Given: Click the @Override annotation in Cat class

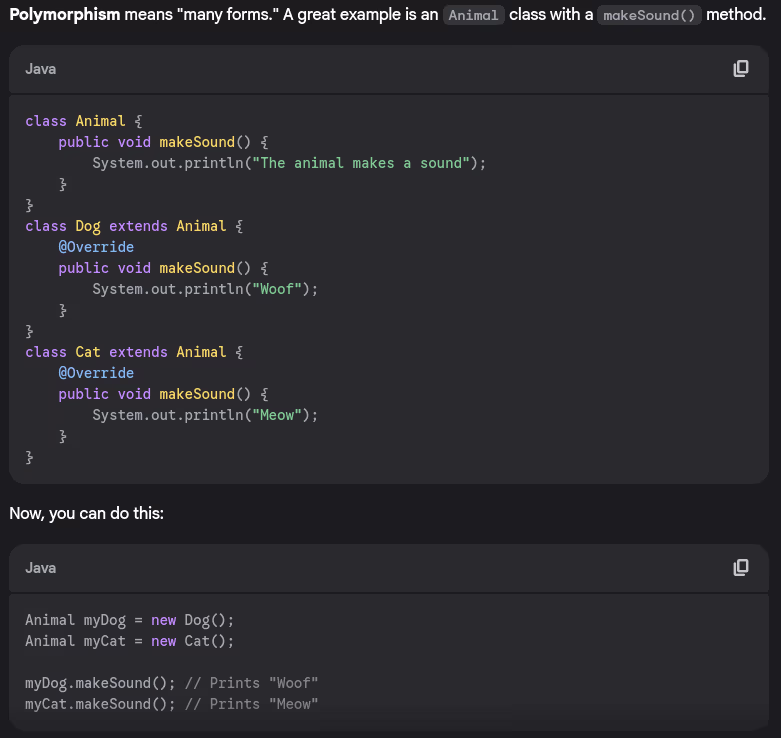Looking at the screenshot, I should point(96,373).
